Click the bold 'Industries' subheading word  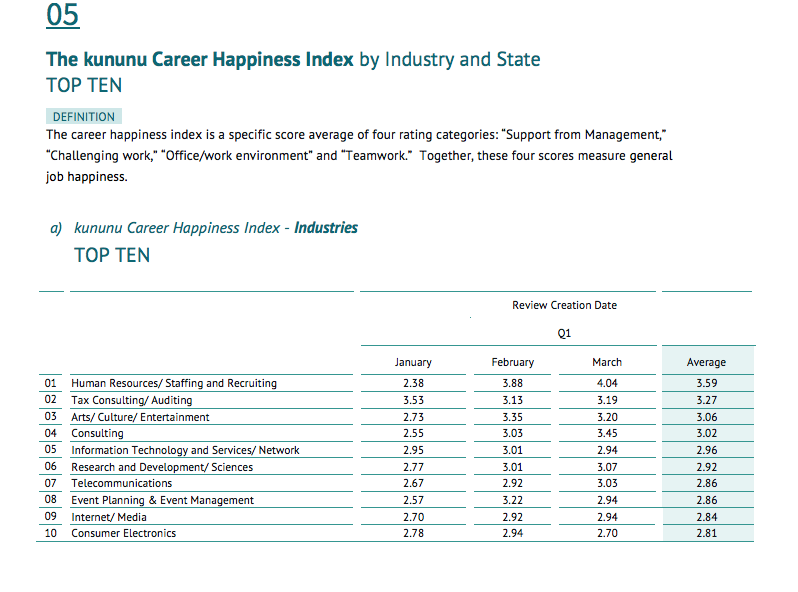click(325, 228)
